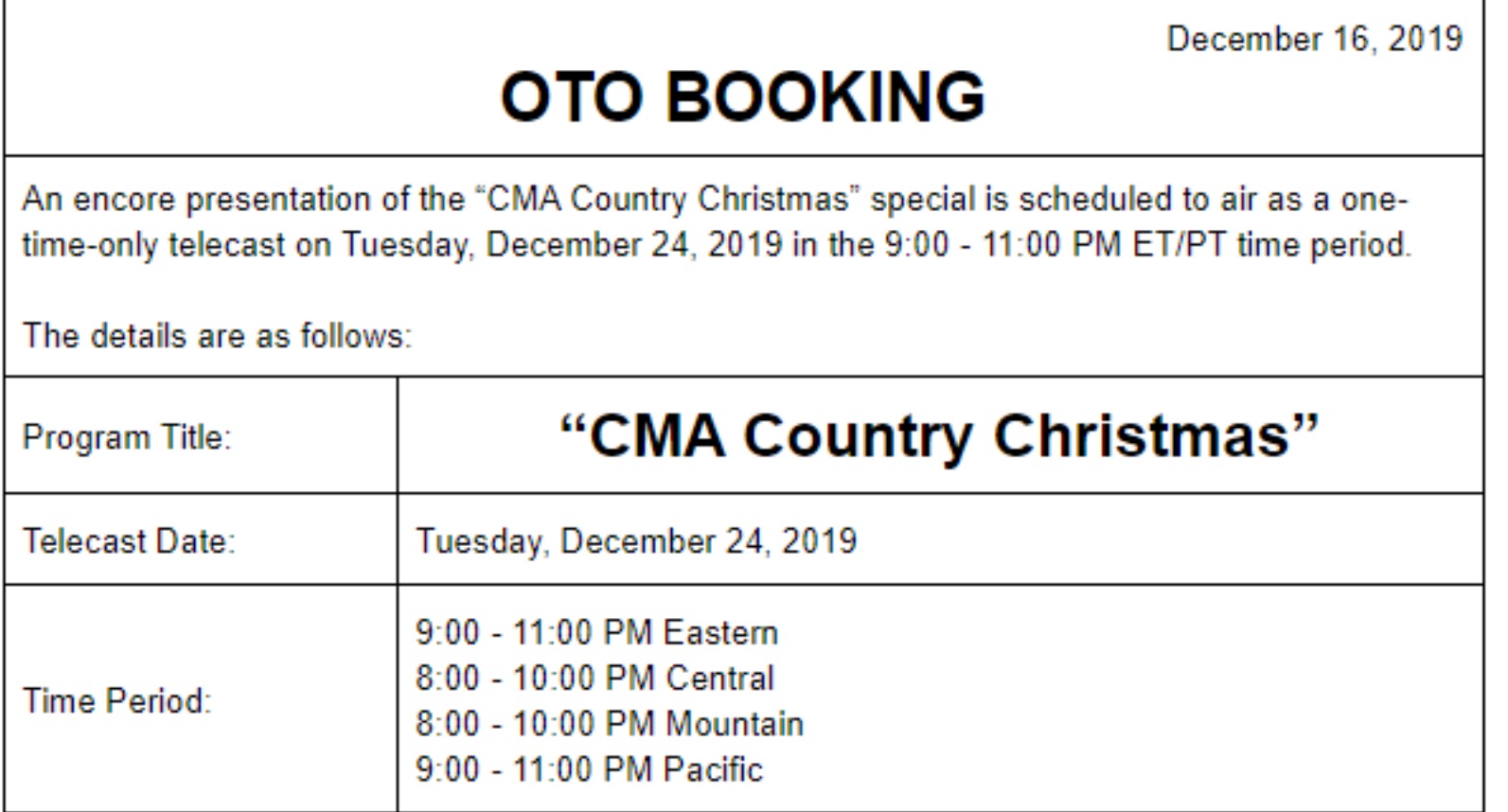Click the 8:00 - 10:00 PM Central line
1508x812 pixels.
(594, 678)
